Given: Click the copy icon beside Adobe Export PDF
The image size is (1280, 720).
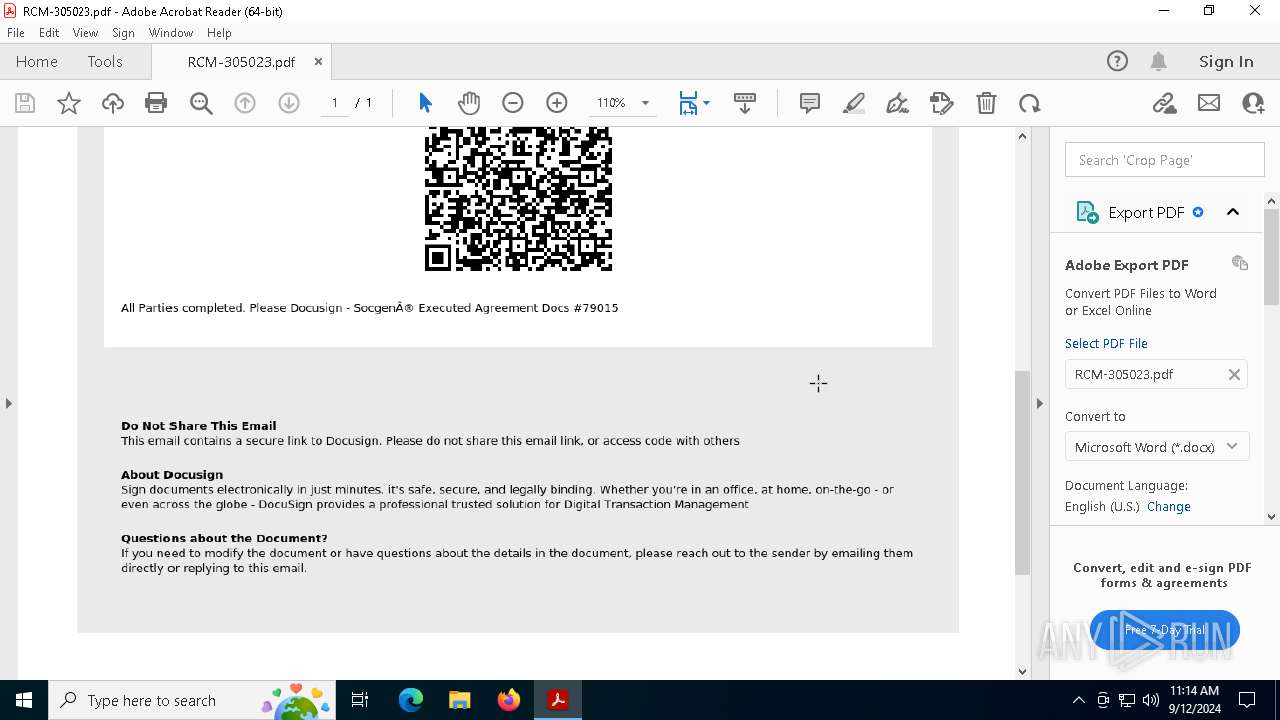Looking at the screenshot, I should point(1240,263).
